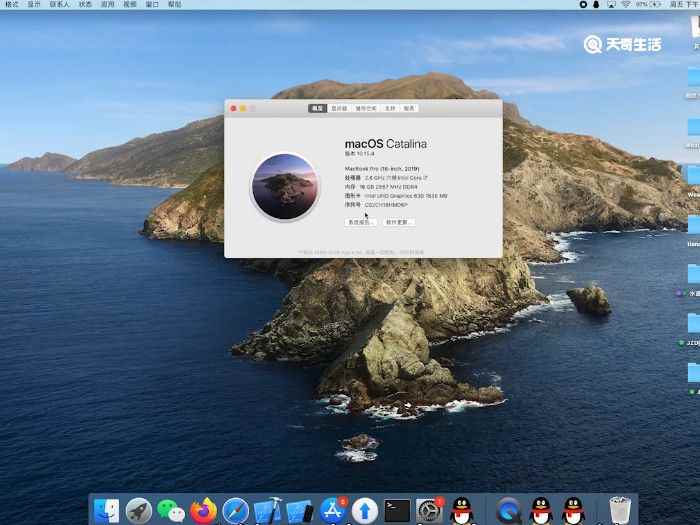Launch Terminal from the dock
700x525 pixels.
(x=397, y=510)
